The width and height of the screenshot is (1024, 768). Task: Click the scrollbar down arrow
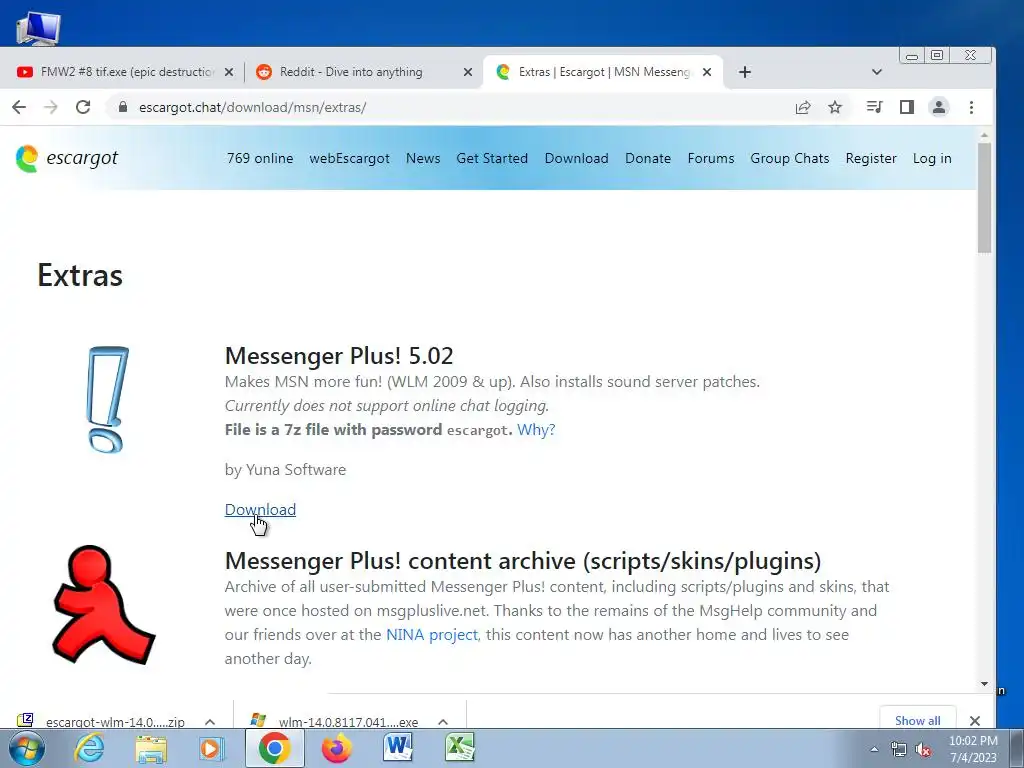pos(984,684)
